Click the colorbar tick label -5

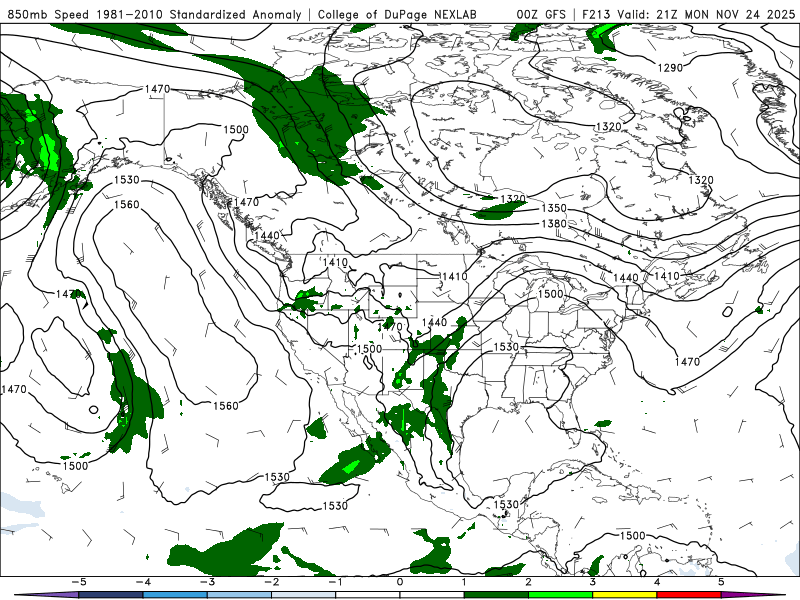[x=79, y=582]
